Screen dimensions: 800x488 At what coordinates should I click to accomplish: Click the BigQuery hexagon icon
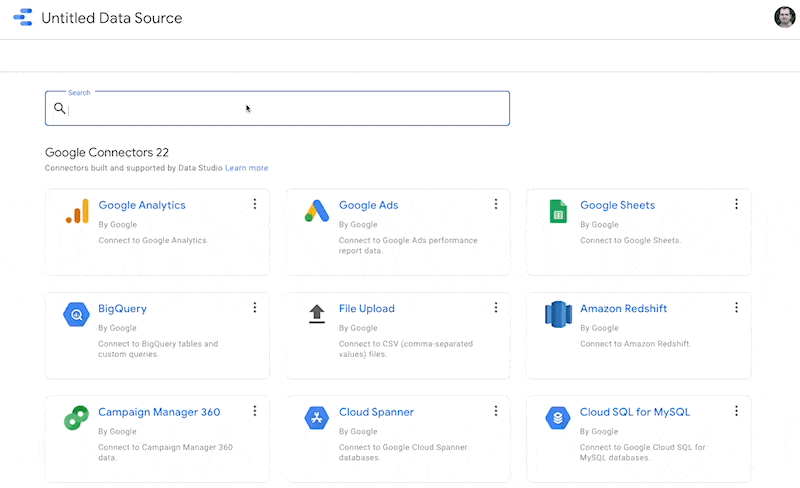pyautogui.click(x=77, y=314)
